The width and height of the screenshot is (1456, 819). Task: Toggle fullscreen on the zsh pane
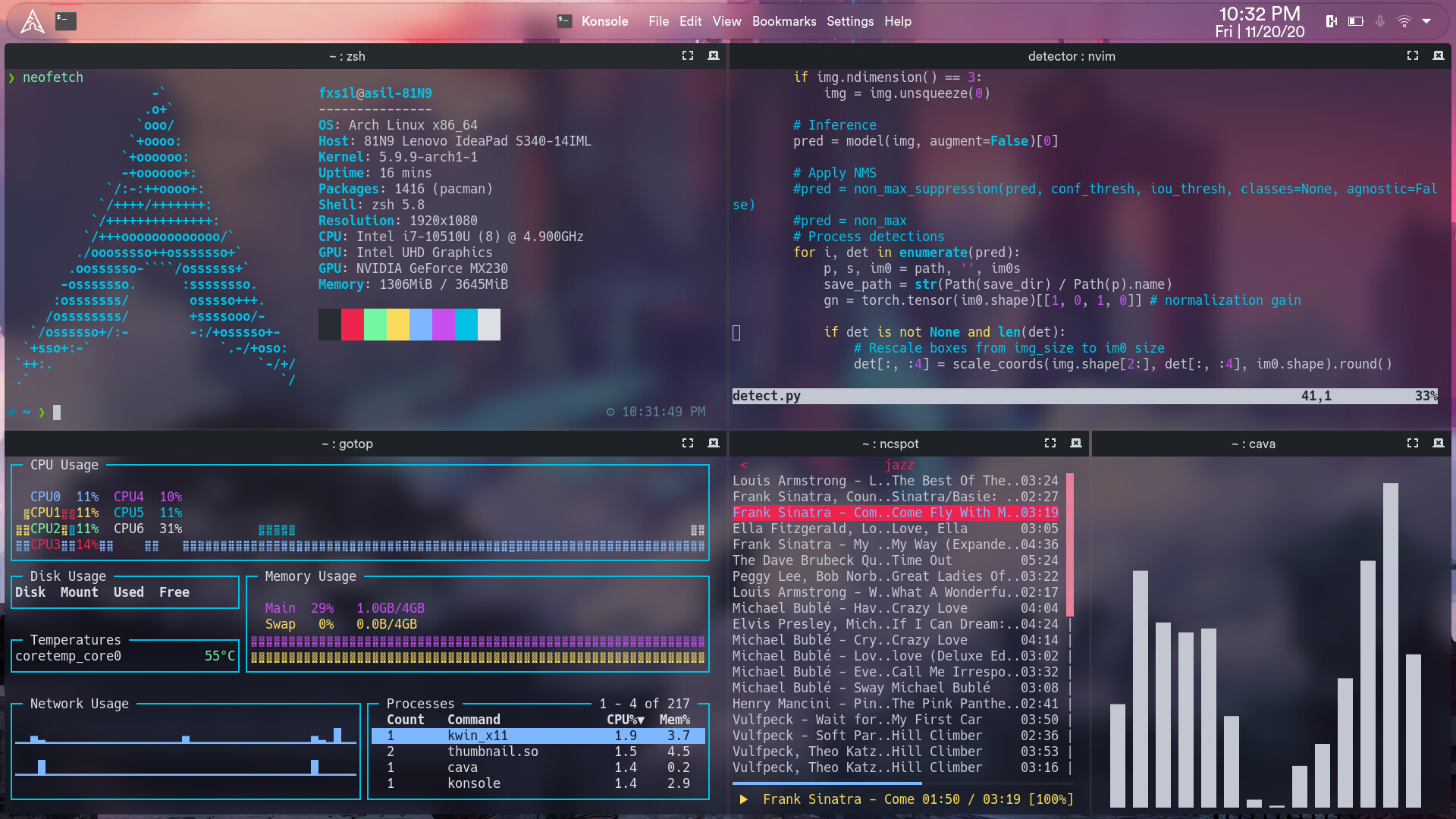tap(688, 55)
